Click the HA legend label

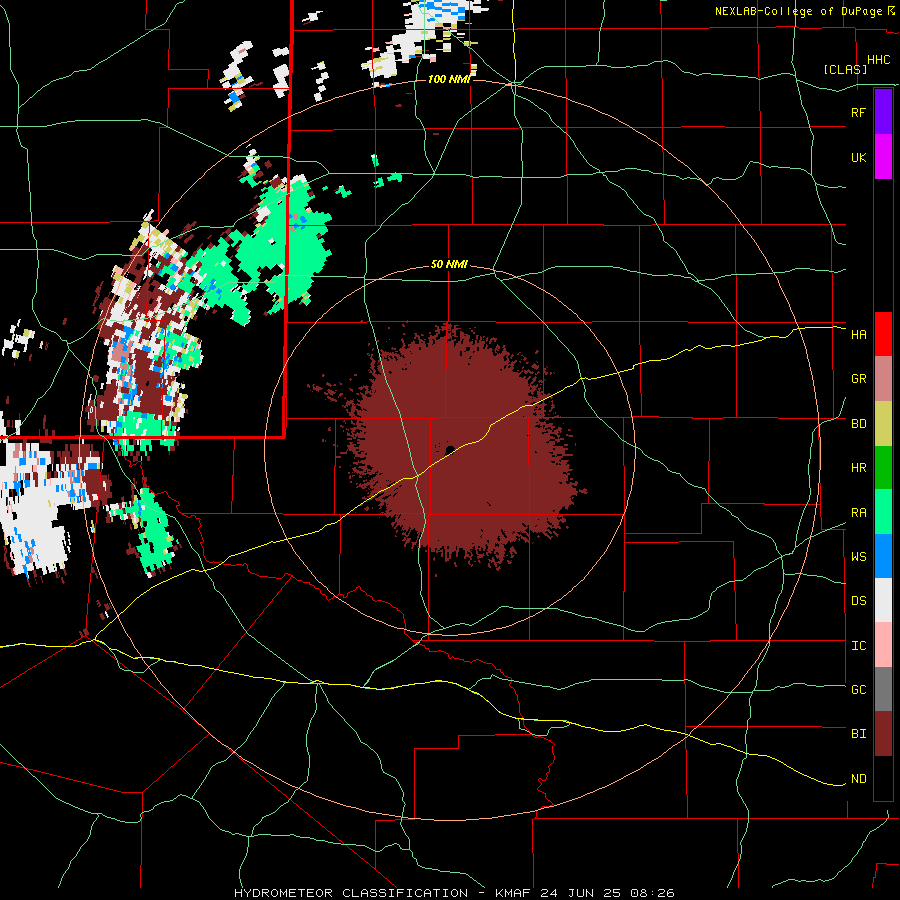point(858,334)
